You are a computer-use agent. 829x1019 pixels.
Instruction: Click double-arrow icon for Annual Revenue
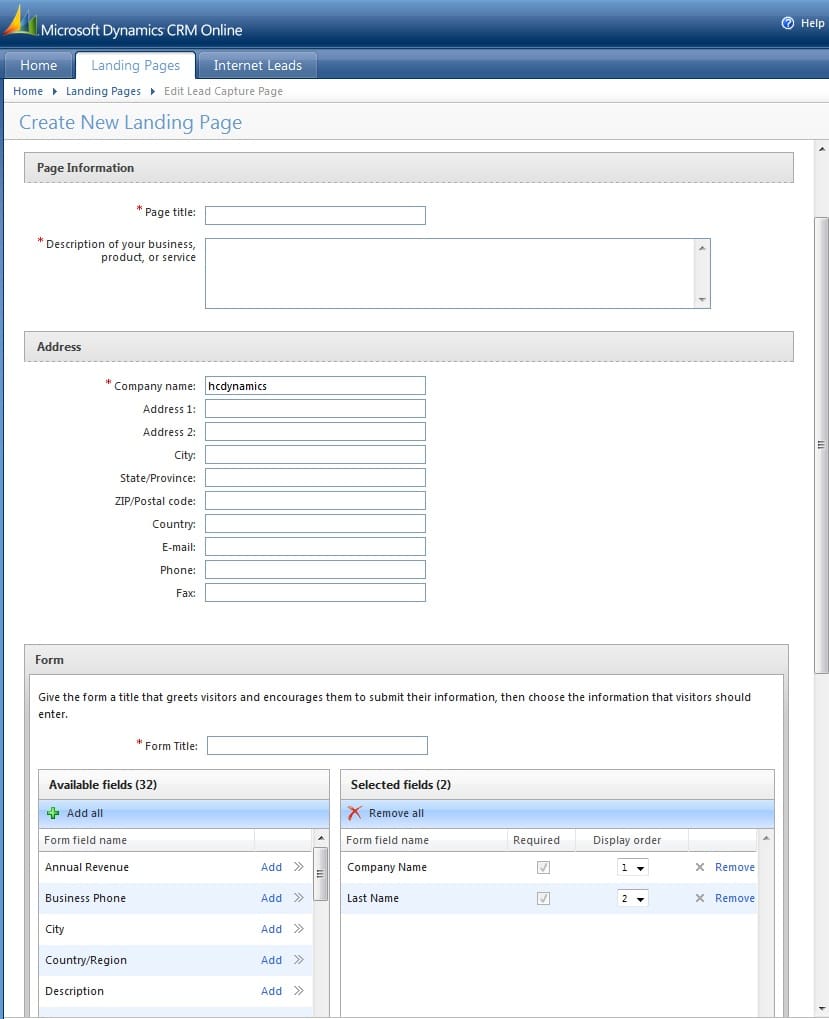[299, 866]
